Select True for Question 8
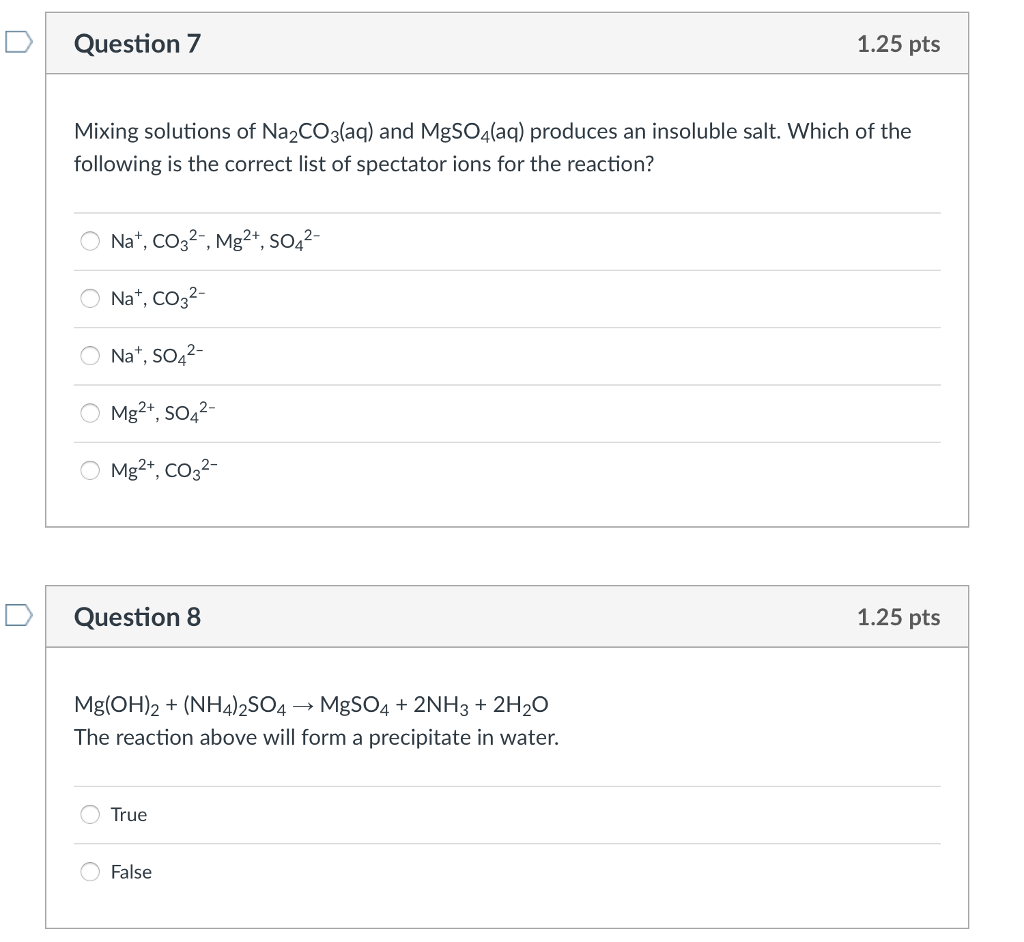The width and height of the screenshot is (1024, 942). click(89, 815)
